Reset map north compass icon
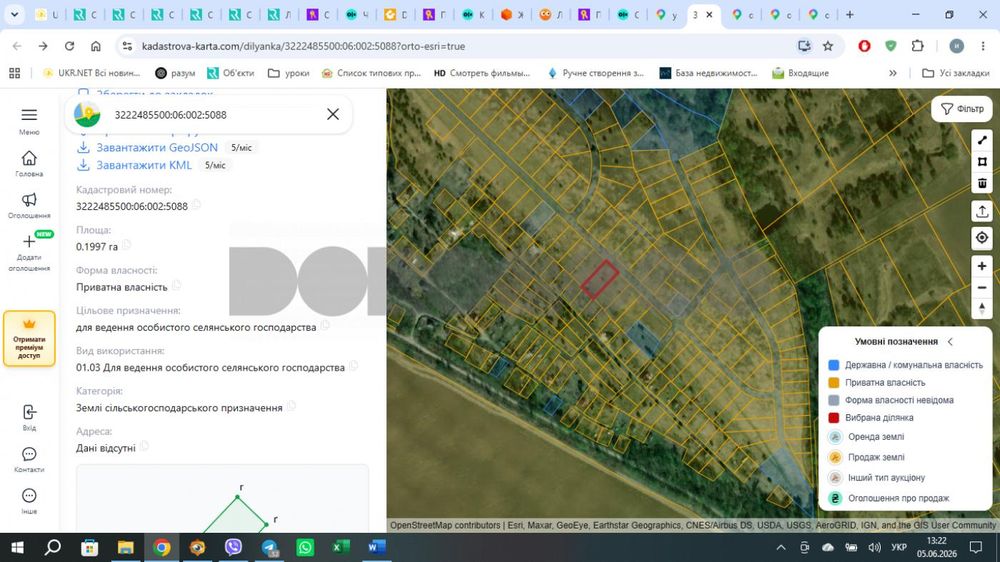 pos(982,309)
